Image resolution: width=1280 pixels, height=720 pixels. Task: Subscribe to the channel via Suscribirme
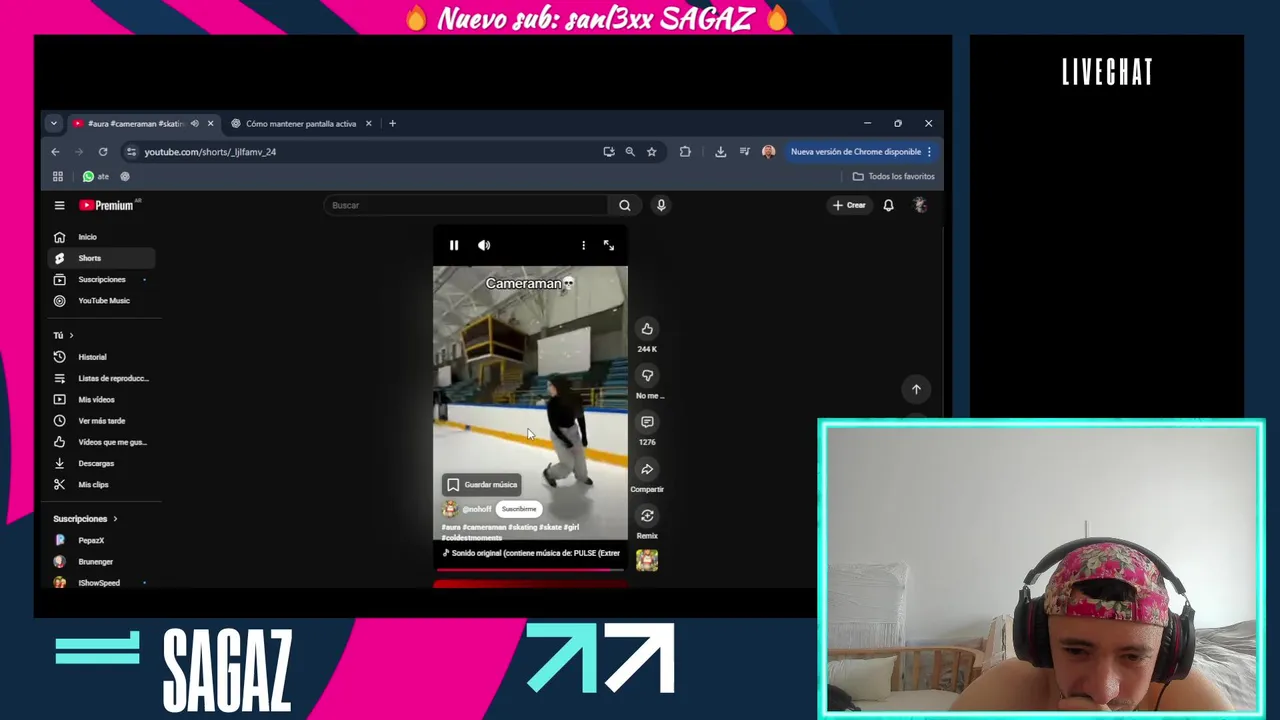(518, 509)
